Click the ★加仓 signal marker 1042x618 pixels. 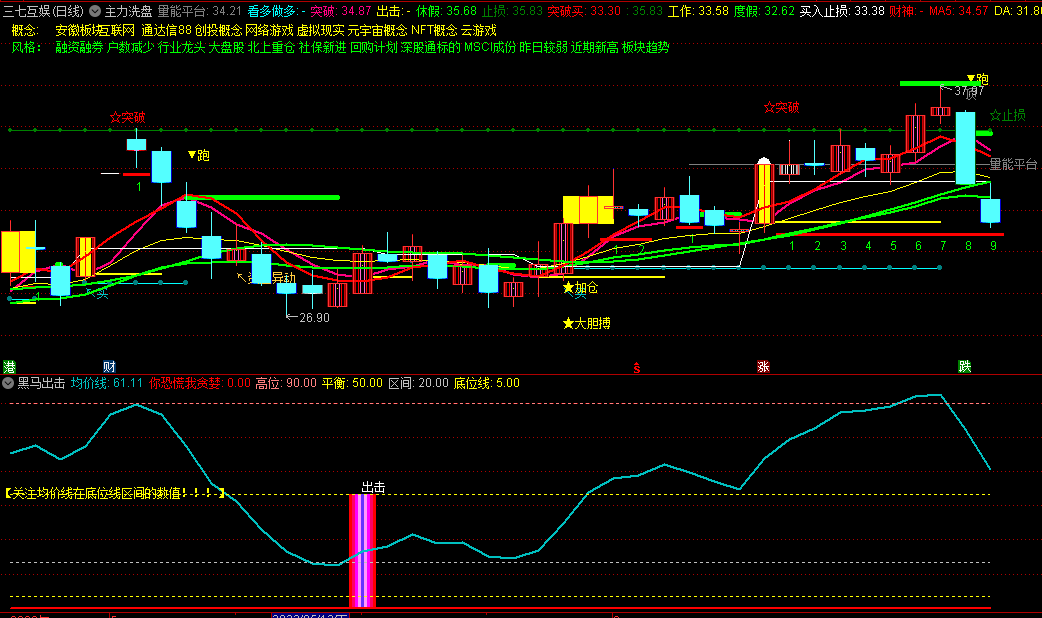(580, 288)
